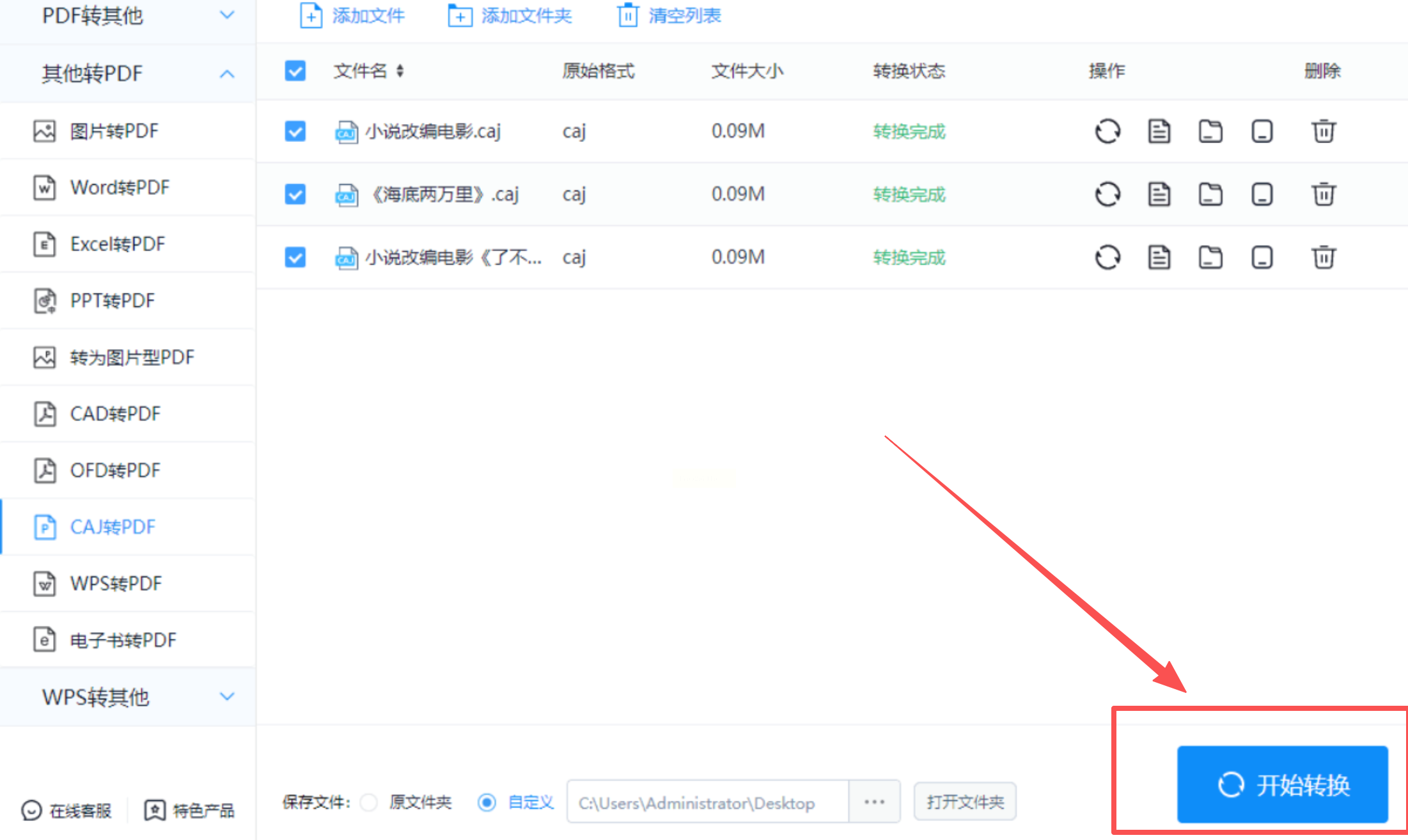Click folder icon in third file row
Screen dimensions: 1408x840
click(1210, 257)
